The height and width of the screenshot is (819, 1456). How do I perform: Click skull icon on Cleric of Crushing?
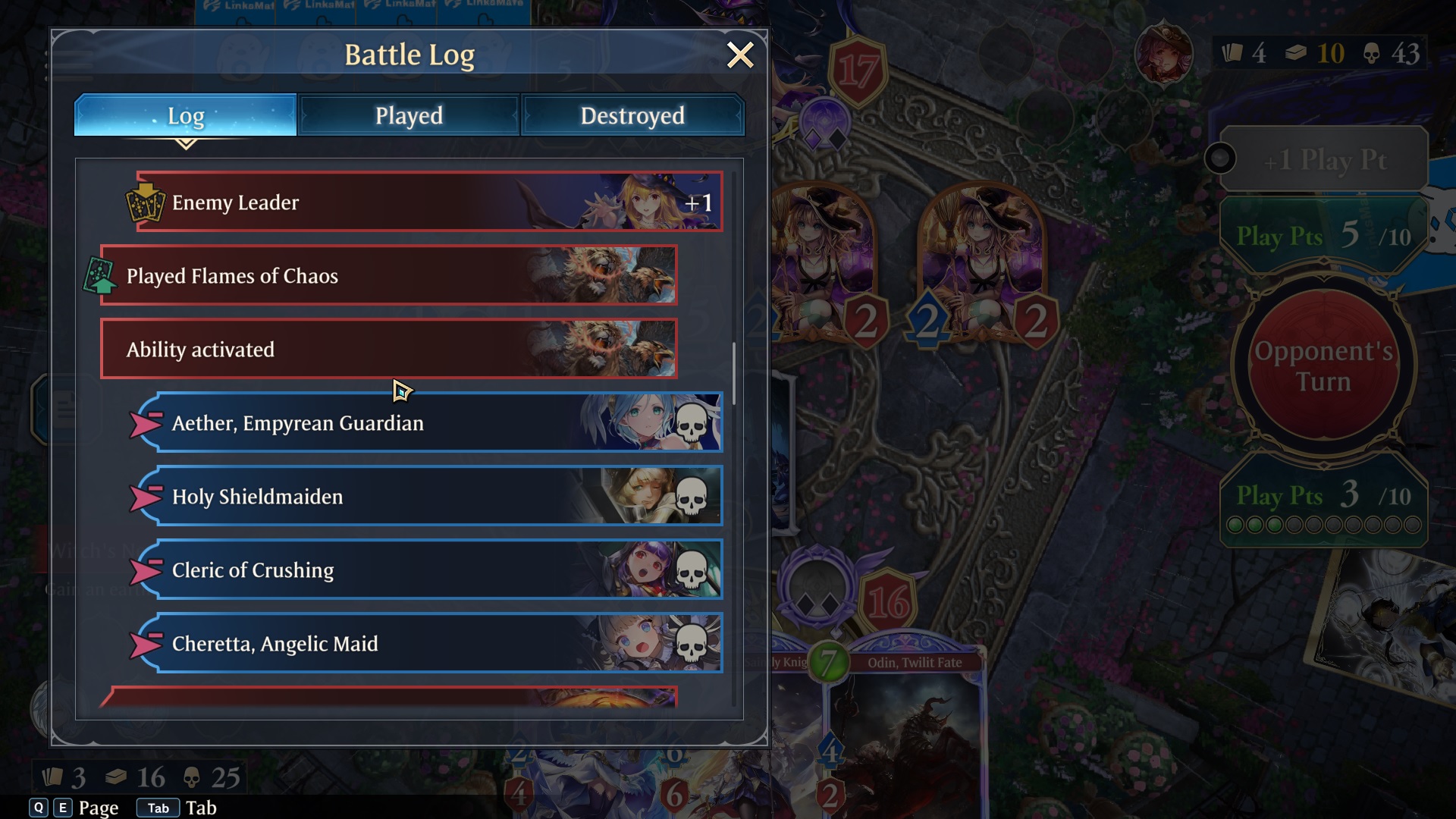(x=691, y=570)
